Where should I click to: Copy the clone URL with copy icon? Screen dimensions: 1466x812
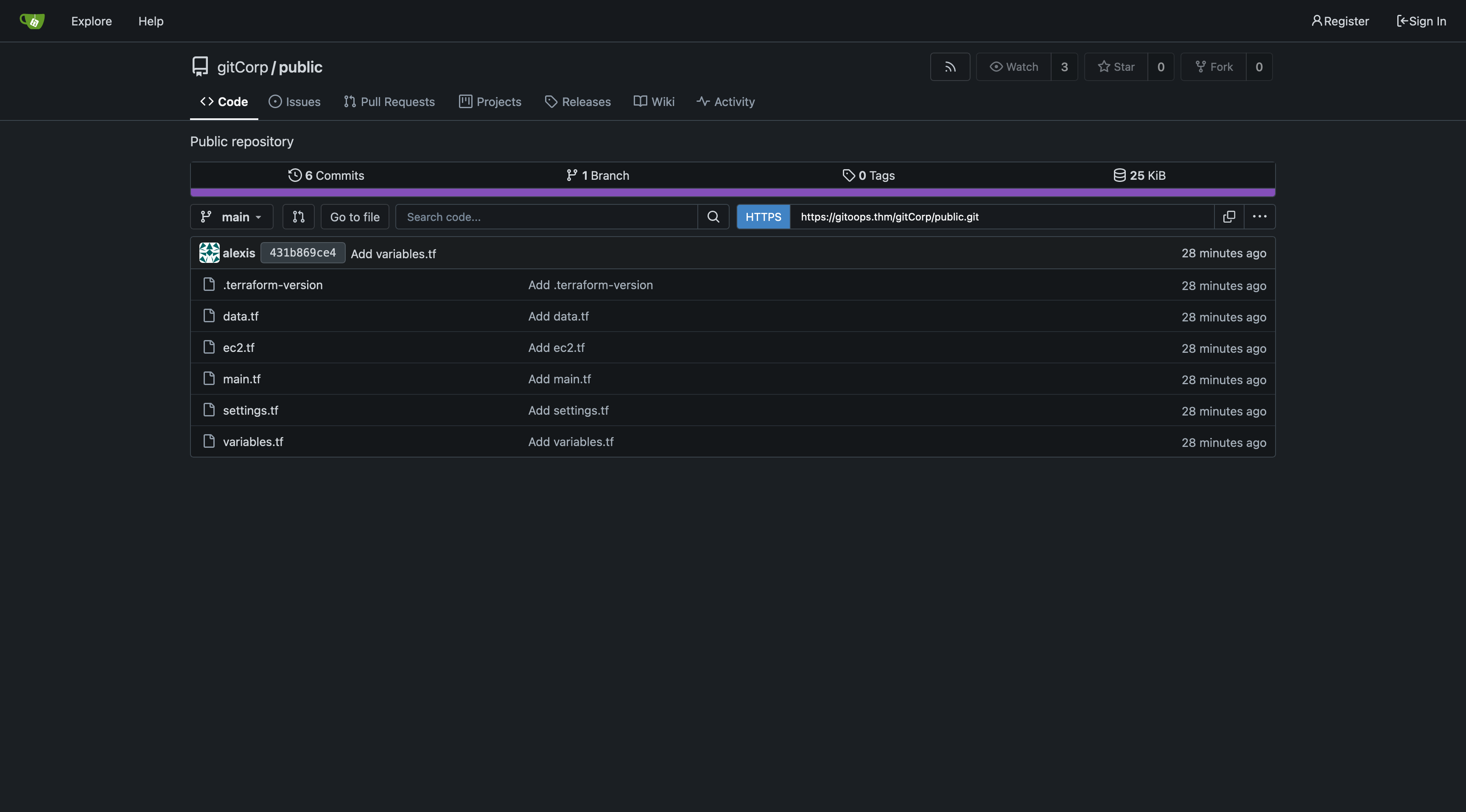[1229, 217]
